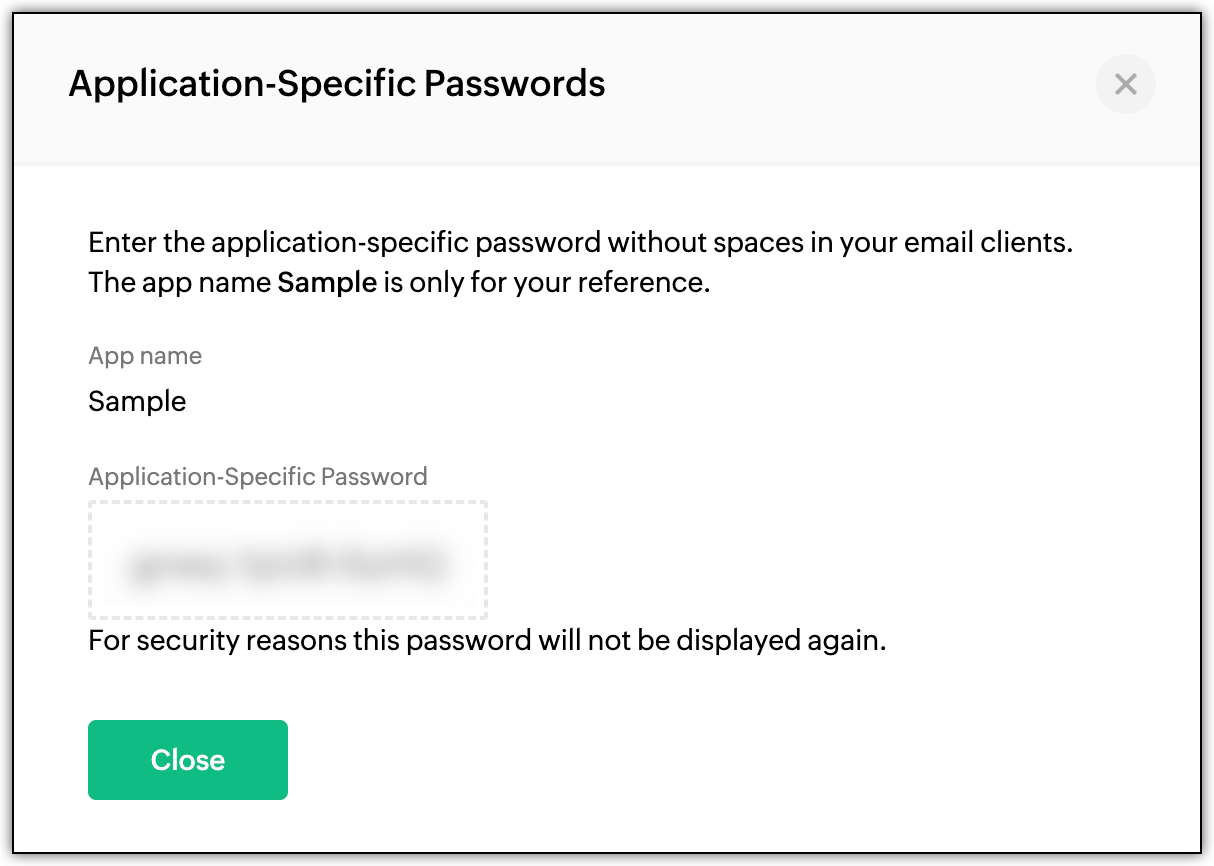This screenshot has height=866, width=1214.
Task: Select the "Sample" value under App name
Action: click(x=137, y=402)
